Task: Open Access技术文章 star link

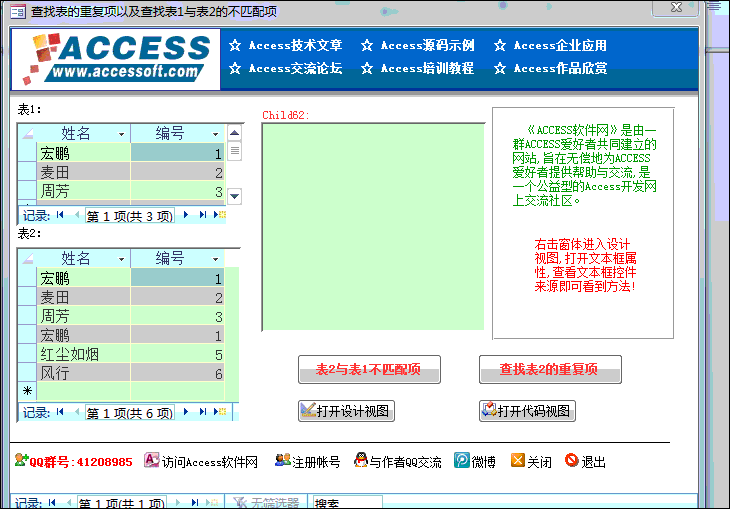Action: (286, 45)
